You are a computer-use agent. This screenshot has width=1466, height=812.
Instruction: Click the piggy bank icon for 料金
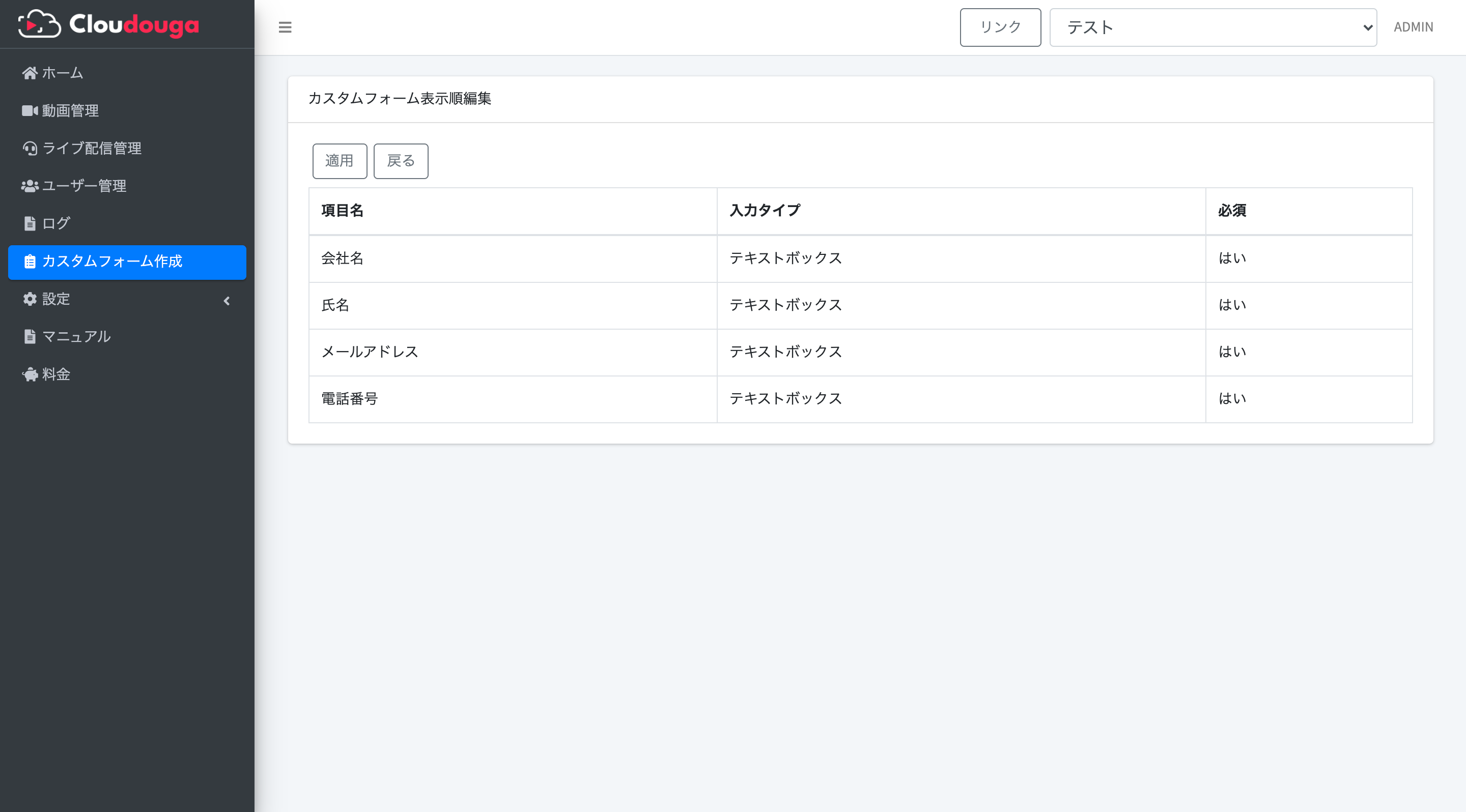(x=30, y=374)
